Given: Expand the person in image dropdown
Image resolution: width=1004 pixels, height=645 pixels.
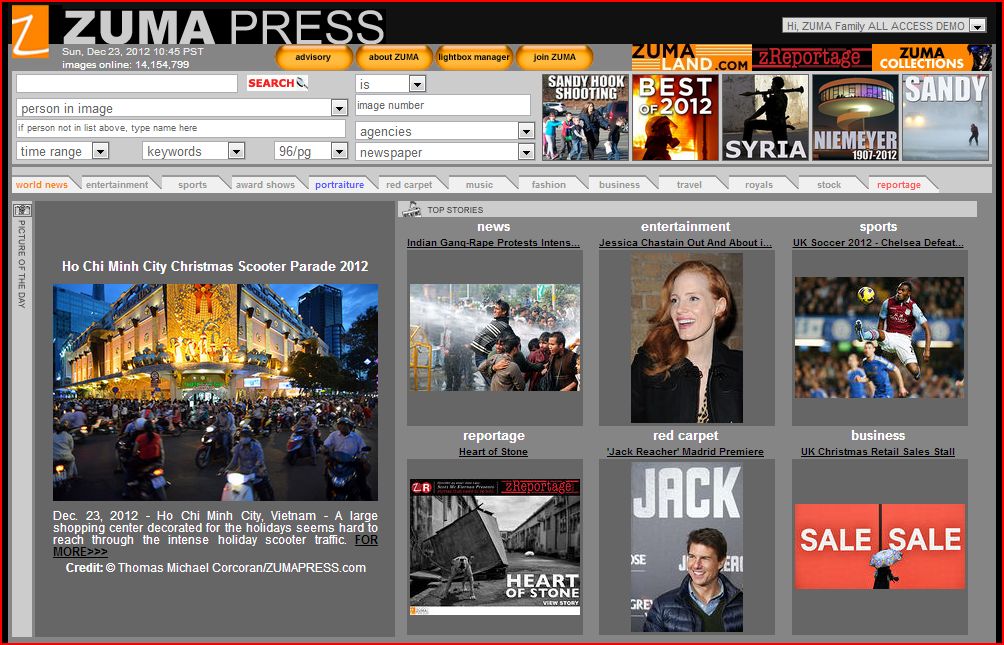Looking at the screenshot, I should point(339,108).
